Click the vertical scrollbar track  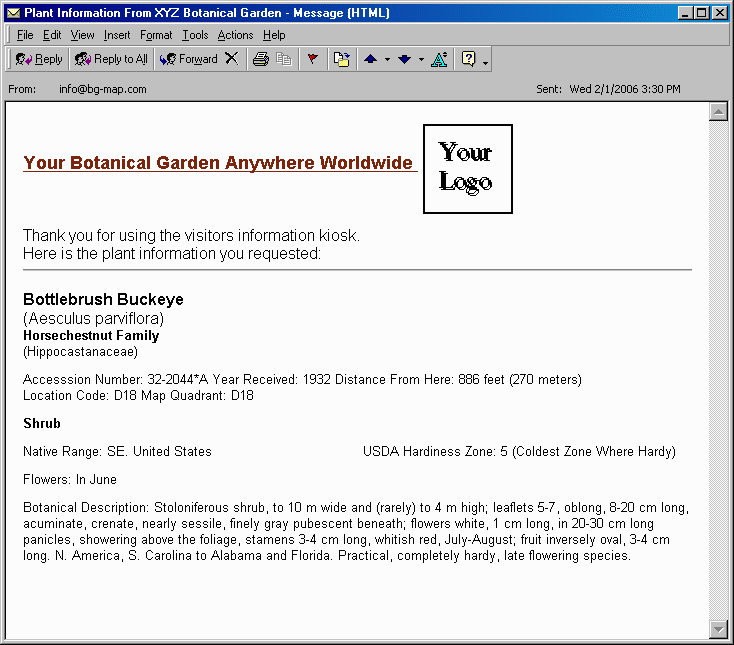point(718,370)
